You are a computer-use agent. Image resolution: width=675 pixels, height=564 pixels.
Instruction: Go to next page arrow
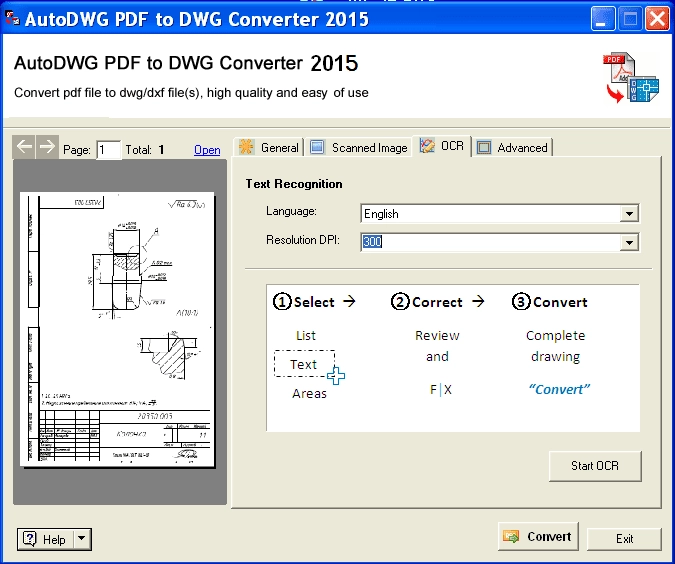(47, 147)
